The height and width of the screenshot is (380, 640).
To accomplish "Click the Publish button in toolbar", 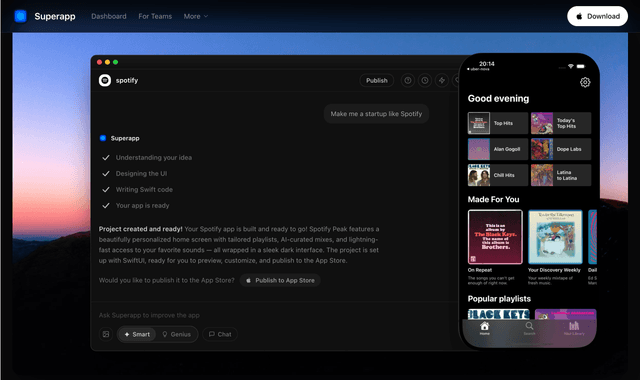I will (376, 80).
